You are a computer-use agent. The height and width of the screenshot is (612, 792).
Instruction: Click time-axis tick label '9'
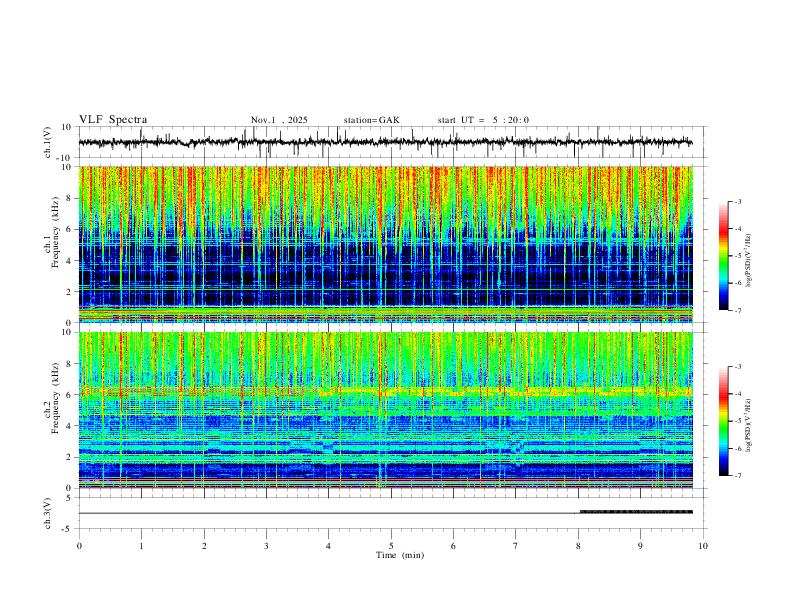coord(640,546)
